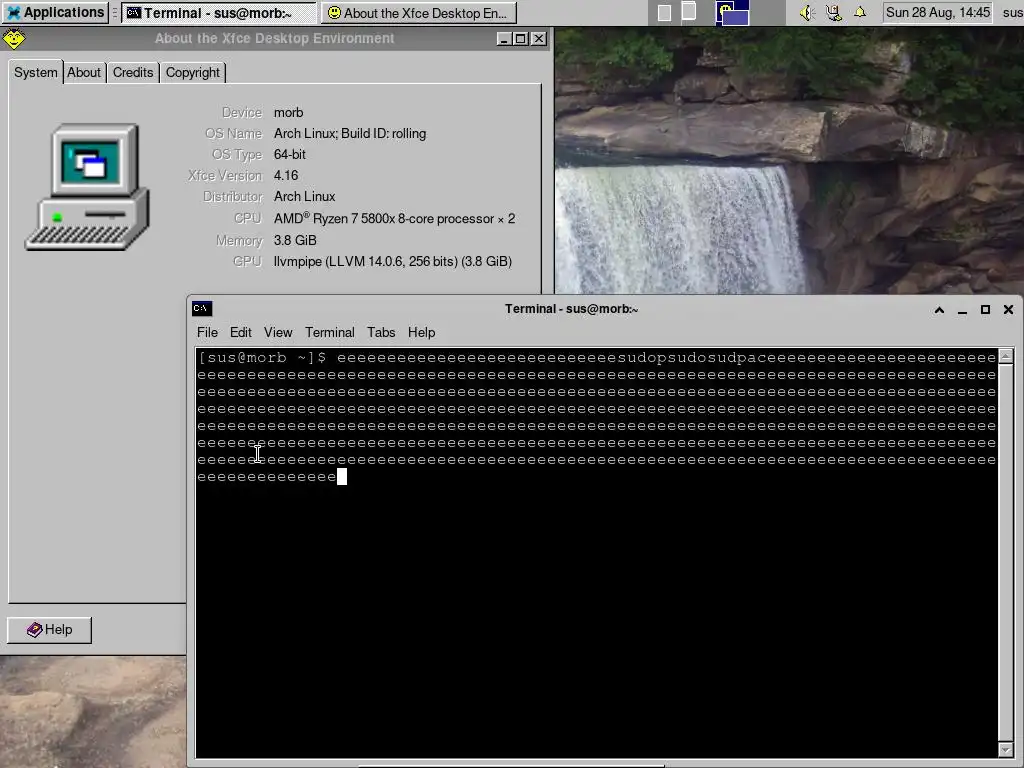Minimize the Terminal window

tap(962, 310)
